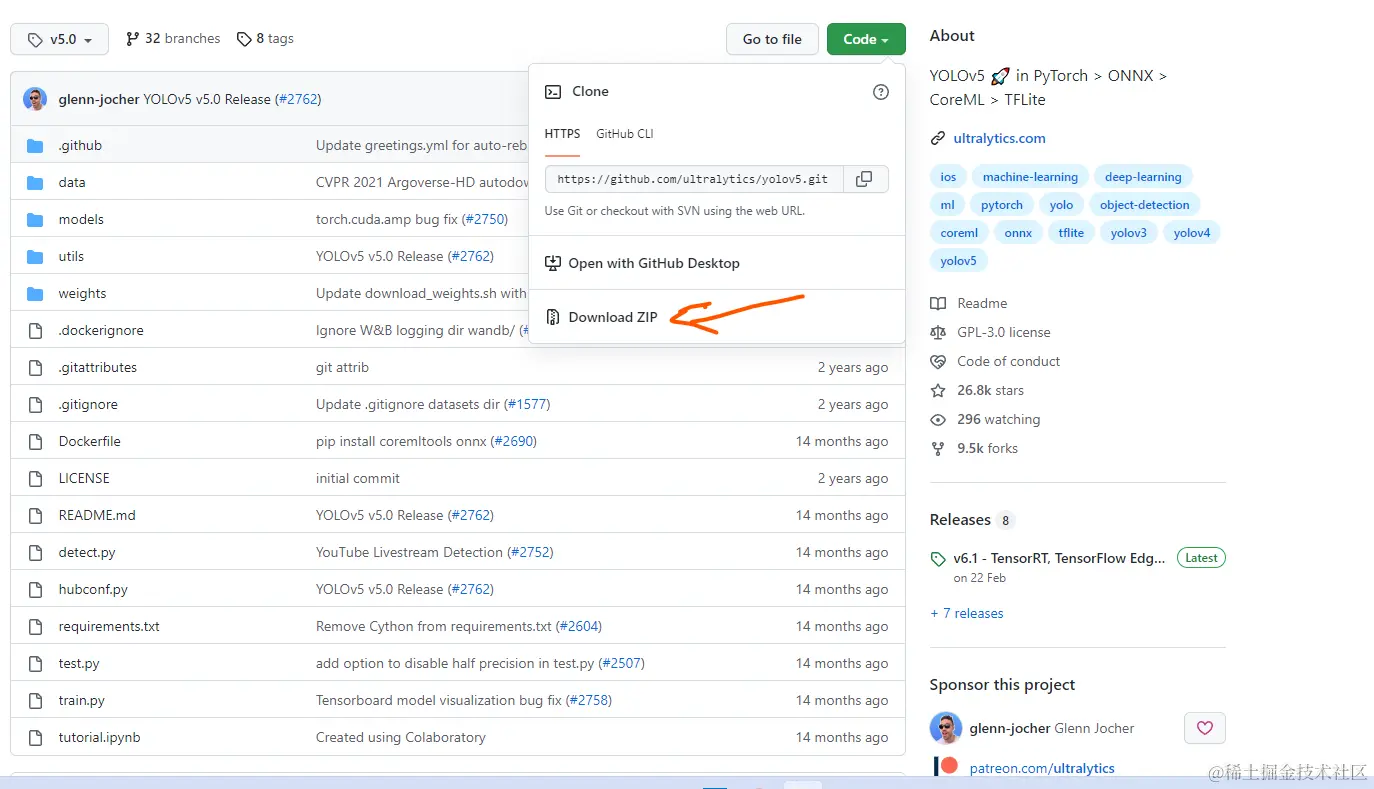Open the Code of conduct link
Image resolution: width=1374 pixels, height=789 pixels.
pyautogui.click(x=1009, y=362)
